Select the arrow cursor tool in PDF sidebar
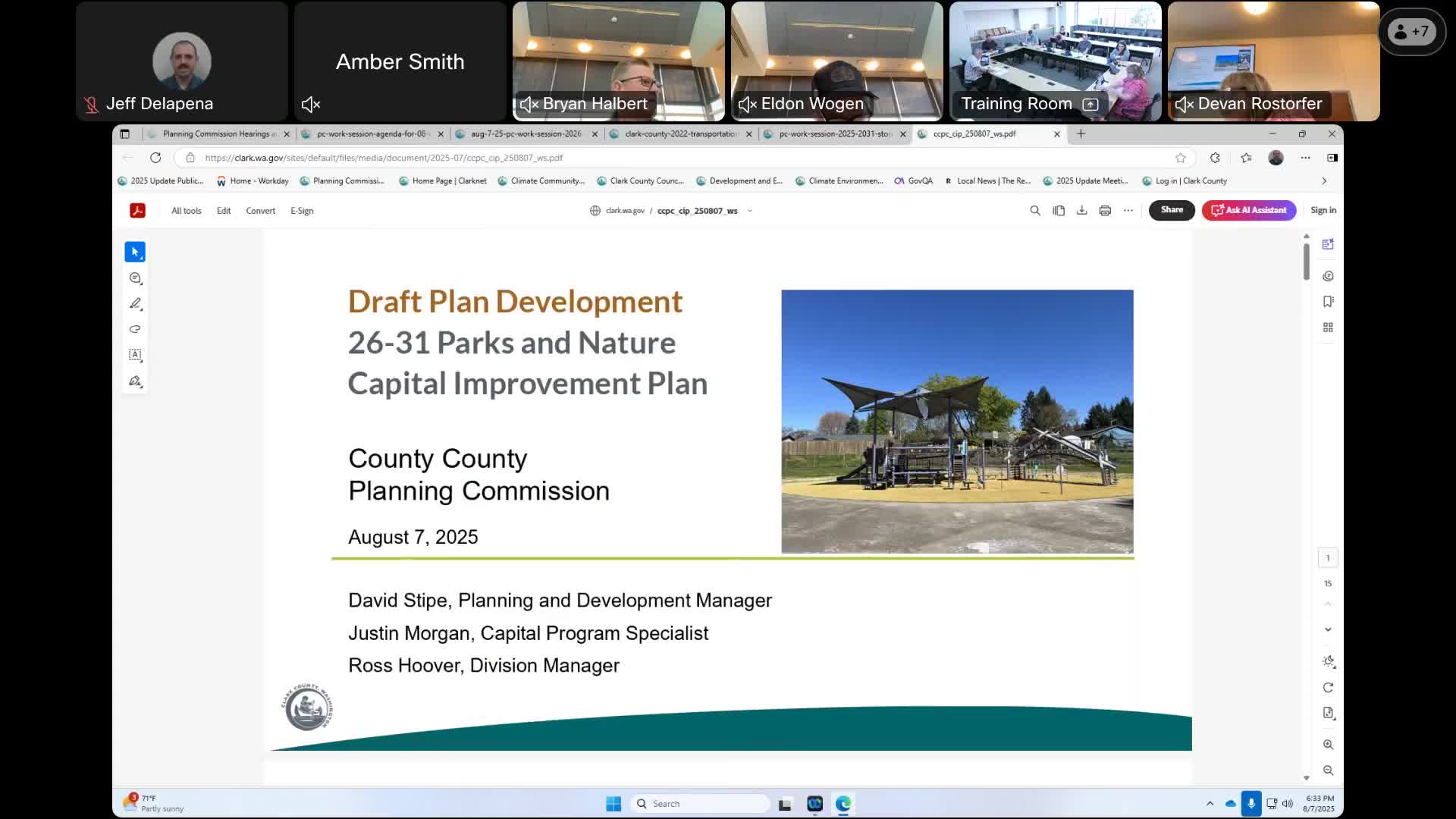The height and width of the screenshot is (819, 1456). (135, 252)
